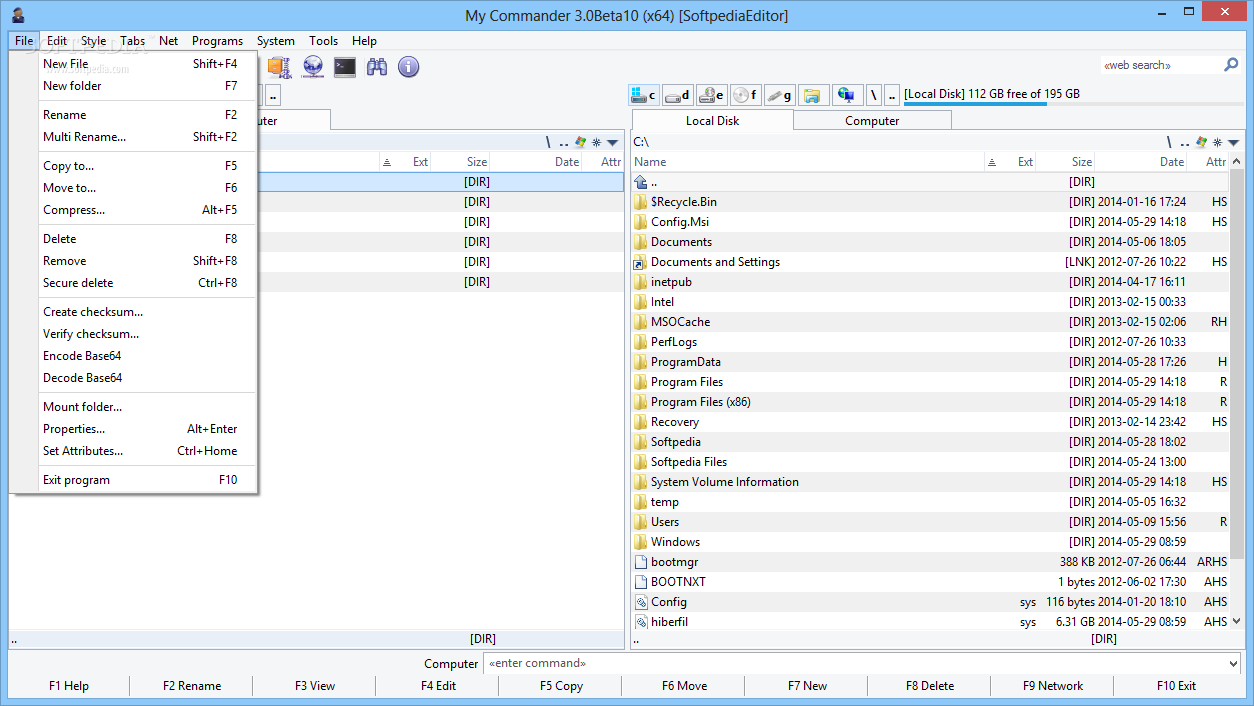1254x706 pixels.
Task: Click the Windows flag icon in the left path bar
Action: tap(580, 142)
